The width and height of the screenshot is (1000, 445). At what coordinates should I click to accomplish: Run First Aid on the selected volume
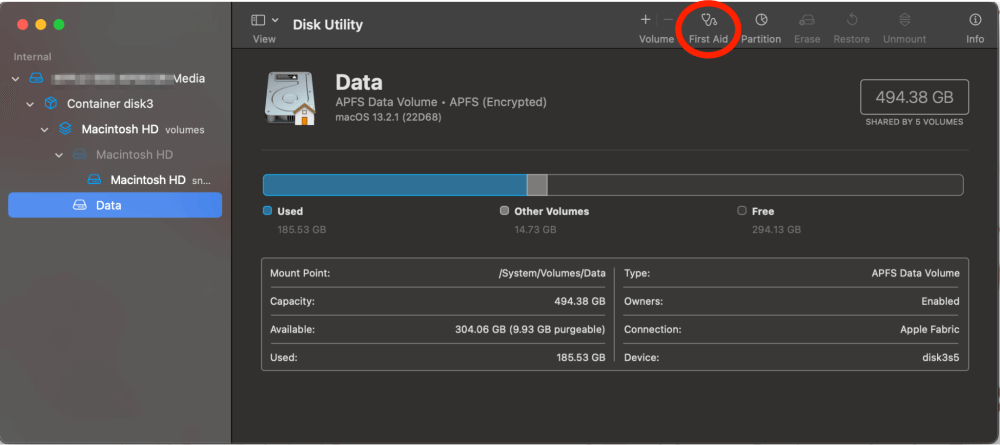708,21
